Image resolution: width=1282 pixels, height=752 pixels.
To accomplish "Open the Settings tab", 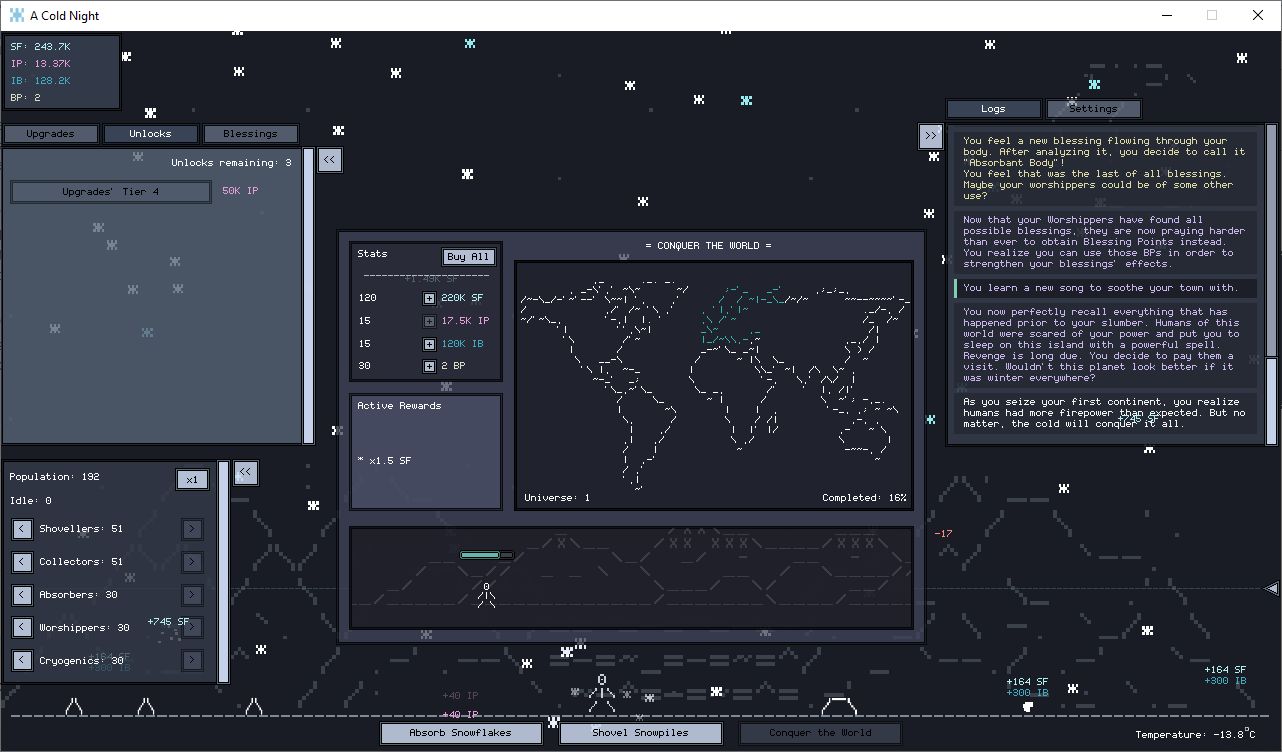I will tap(1093, 108).
